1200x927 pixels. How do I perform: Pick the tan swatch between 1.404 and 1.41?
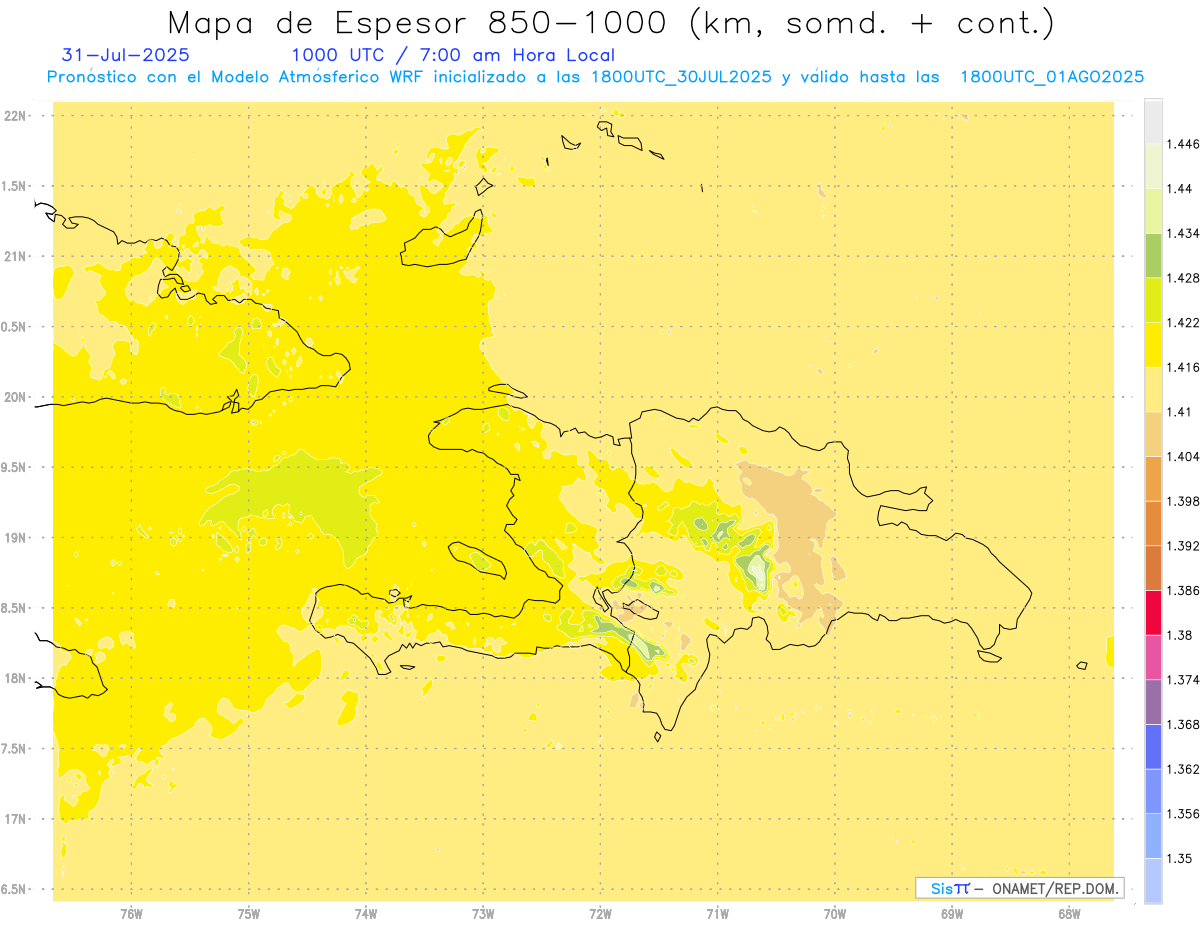pyautogui.click(x=1153, y=434)
